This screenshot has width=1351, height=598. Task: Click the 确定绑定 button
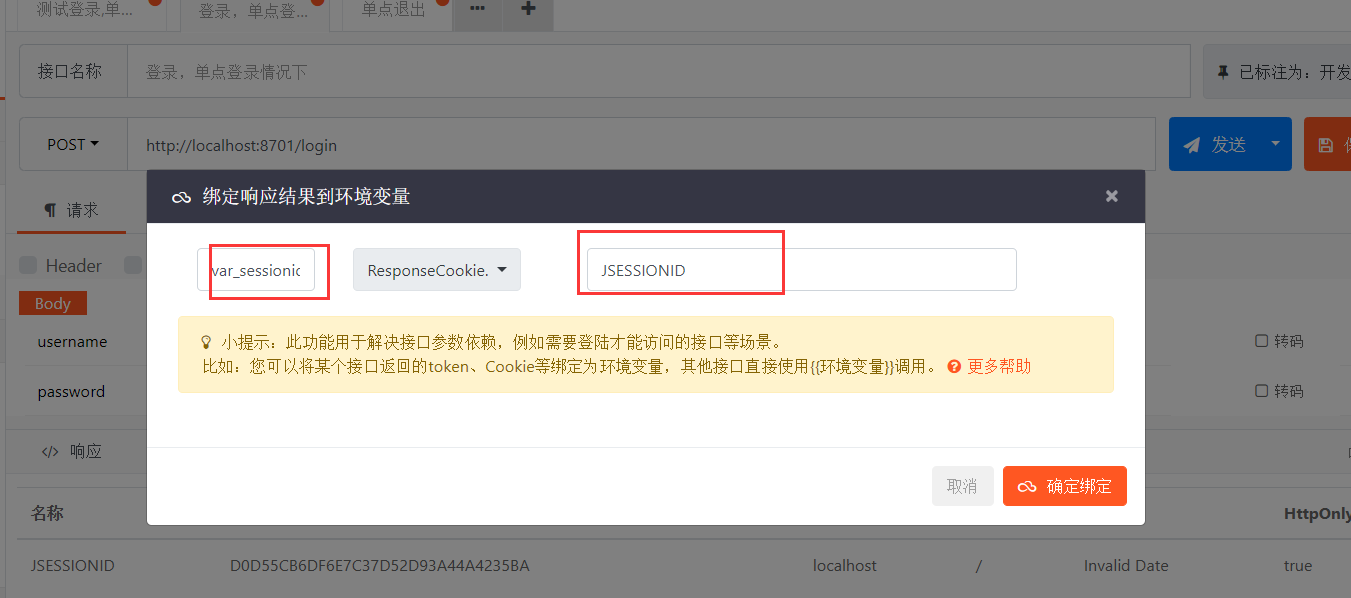[1064, 485]
